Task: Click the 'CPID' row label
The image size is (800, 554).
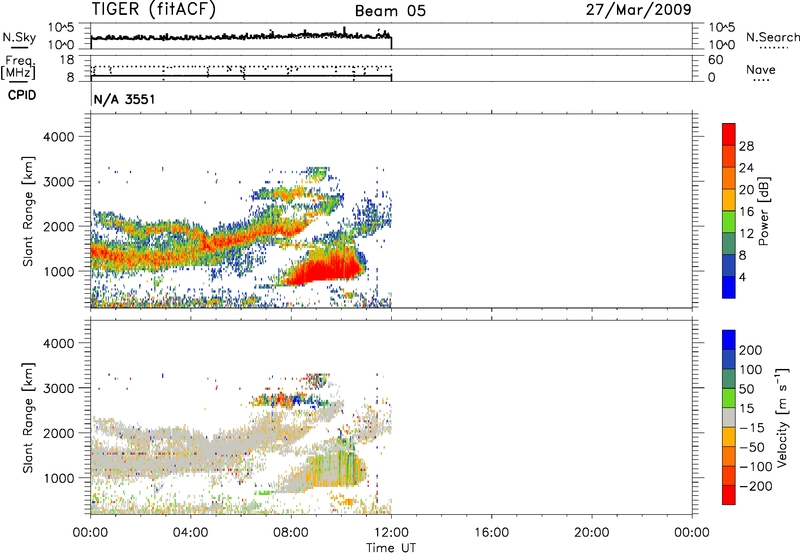Action: (x=22, y=95)
